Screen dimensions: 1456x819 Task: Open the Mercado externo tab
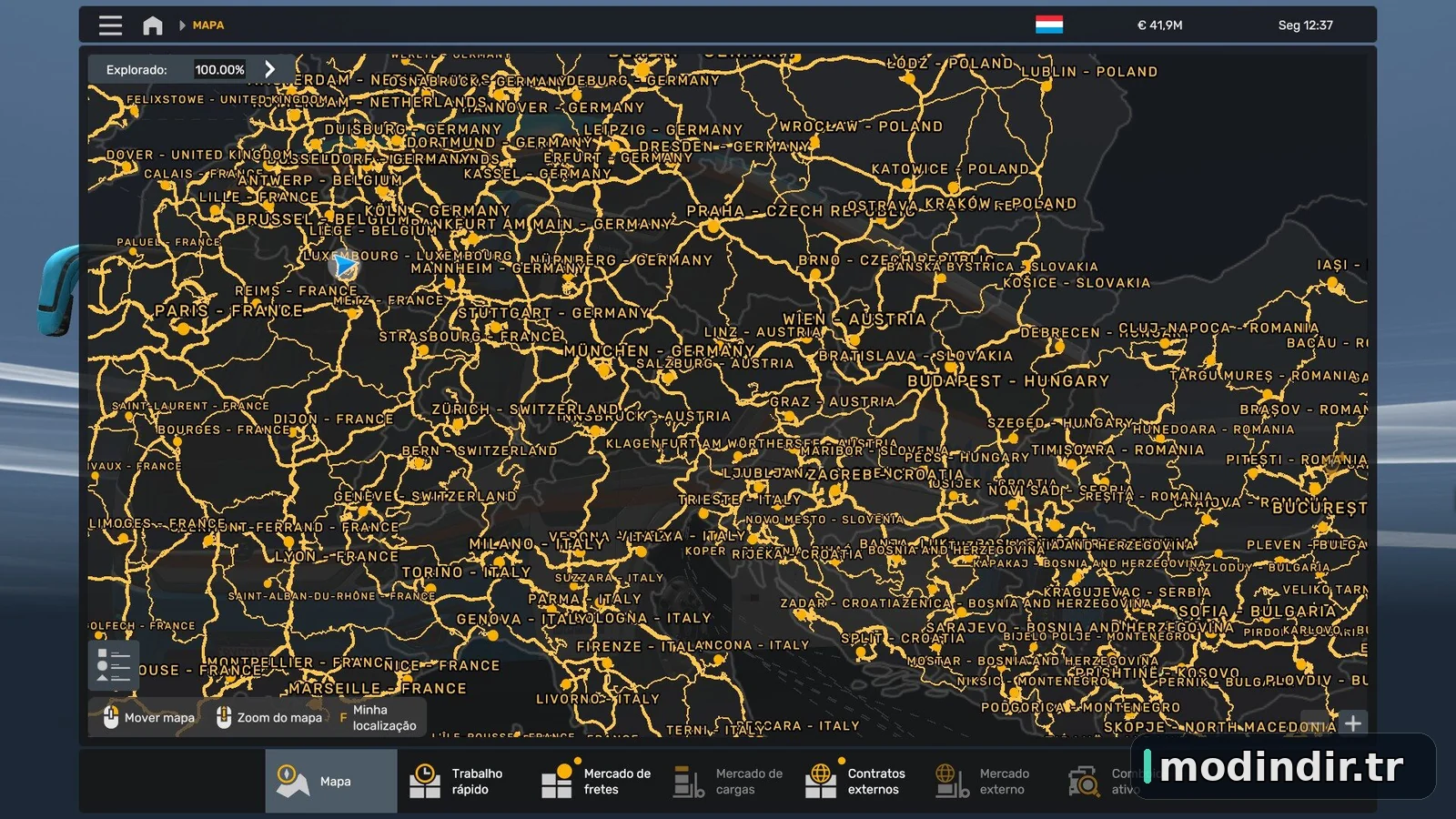[x=990, y=781]
